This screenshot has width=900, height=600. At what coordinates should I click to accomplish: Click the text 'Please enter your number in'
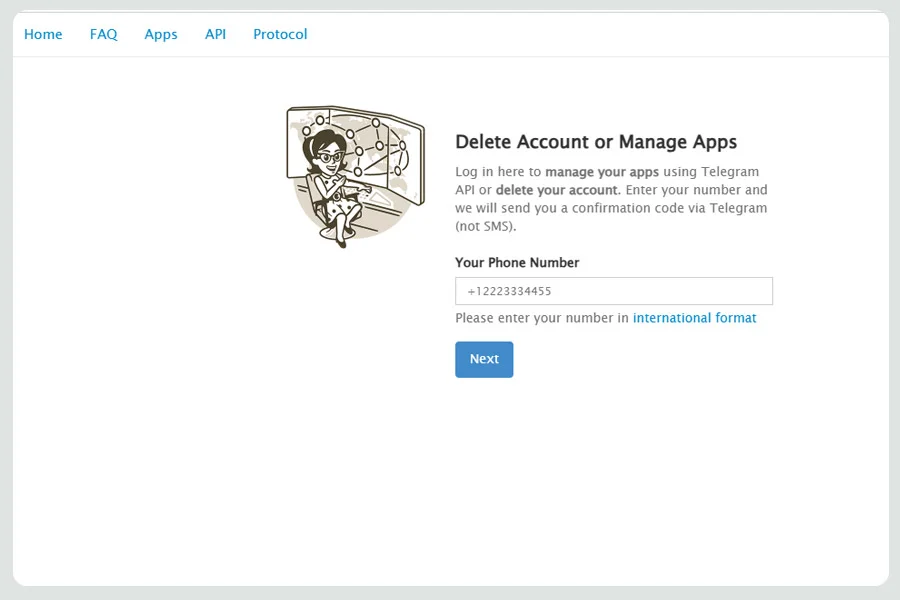click(542, 318)
